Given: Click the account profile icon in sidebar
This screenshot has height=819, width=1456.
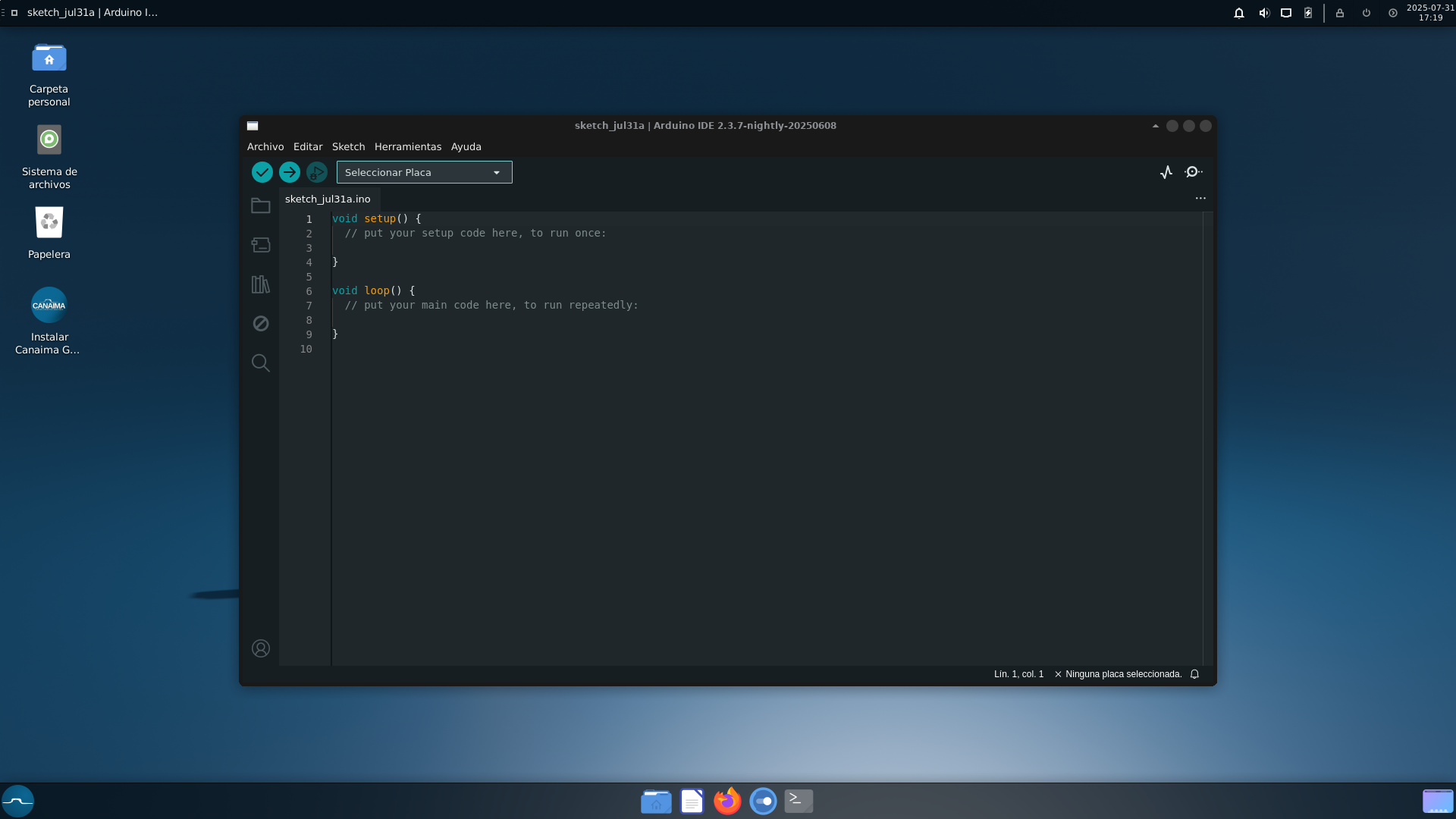Looking at the screenshot, I should coord(261,648).
